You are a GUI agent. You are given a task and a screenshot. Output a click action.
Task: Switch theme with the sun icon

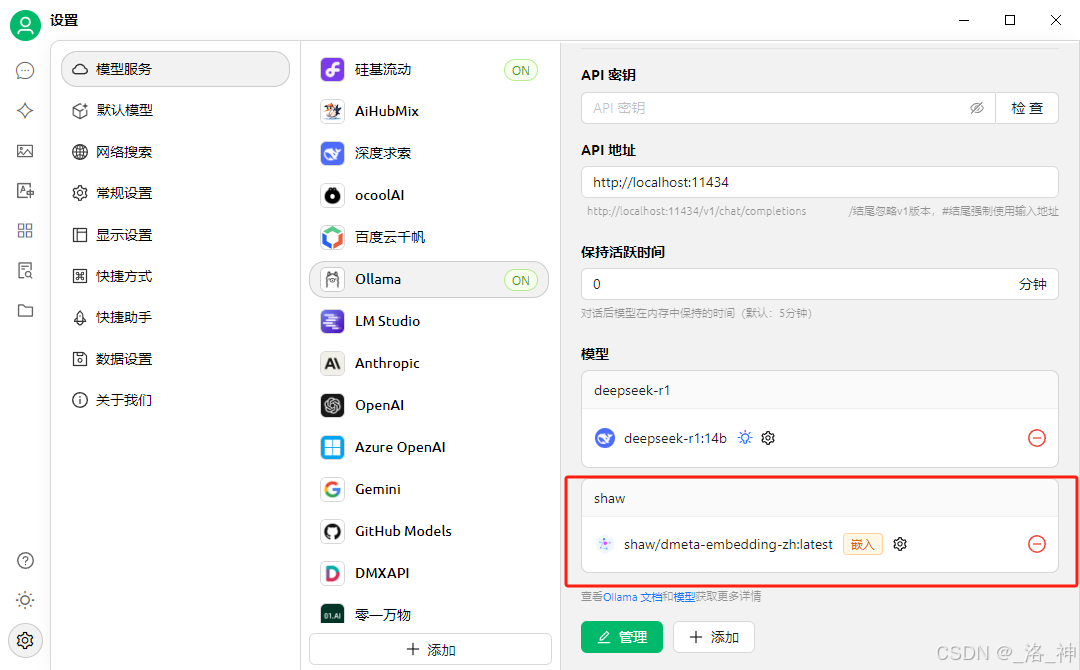tap(25, 600)
